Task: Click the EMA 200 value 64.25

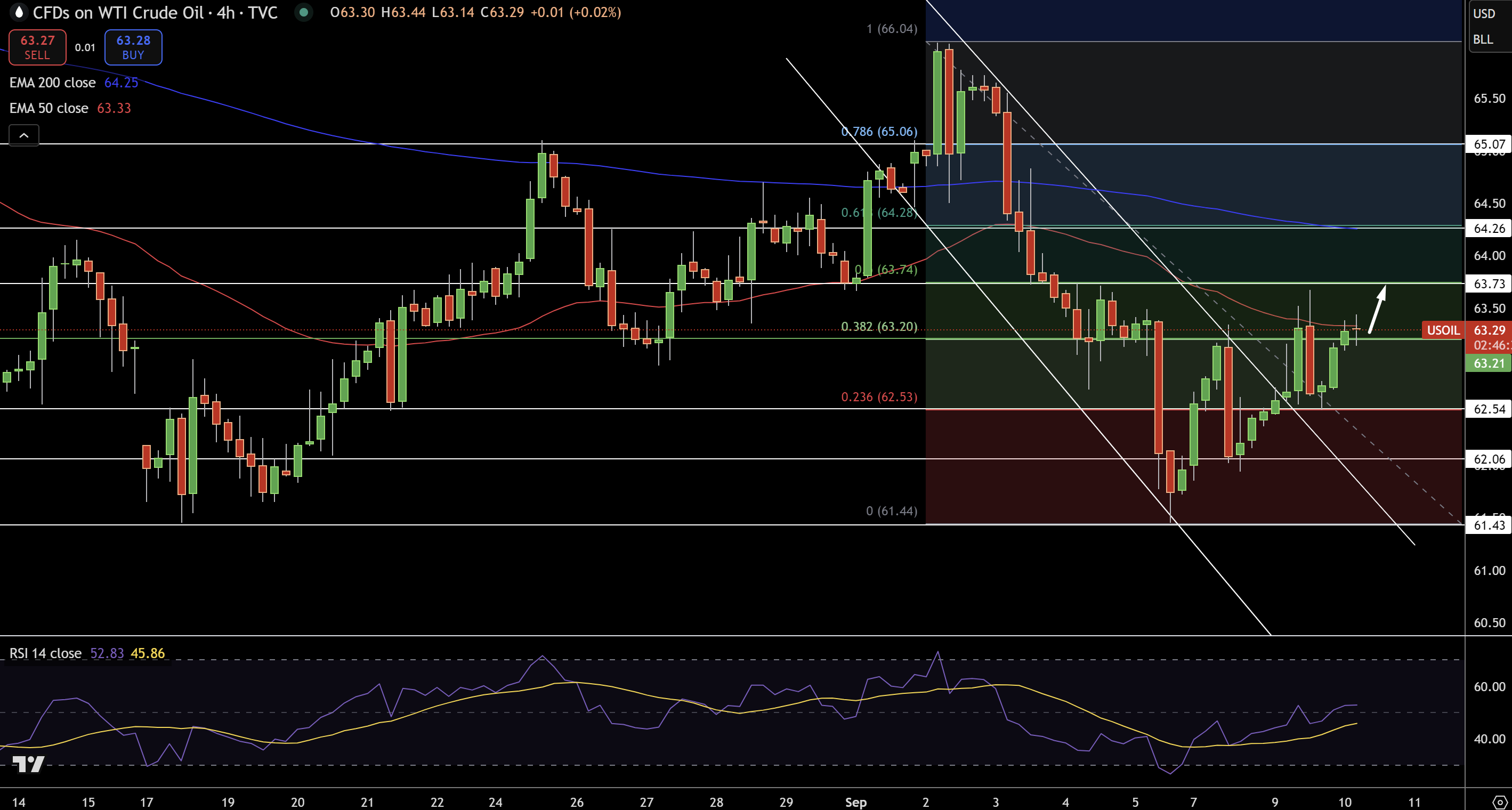Action: (121, 83)
